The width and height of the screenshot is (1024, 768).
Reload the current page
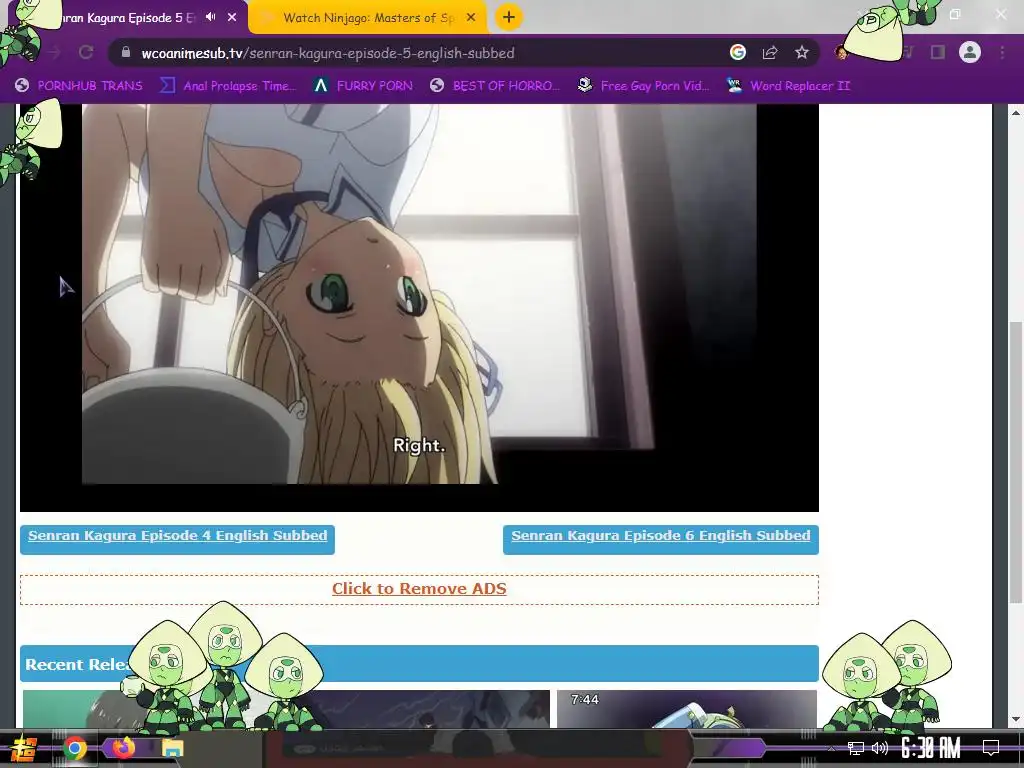(x=86, y=53)
